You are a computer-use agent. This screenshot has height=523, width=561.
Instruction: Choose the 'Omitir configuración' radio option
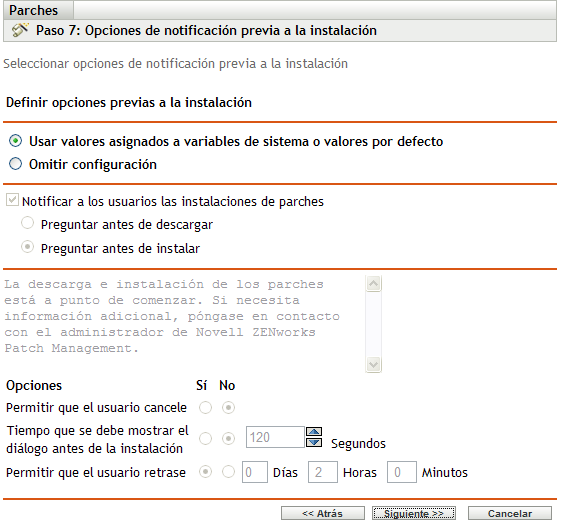pyautogui.click(x=15, y=164)
